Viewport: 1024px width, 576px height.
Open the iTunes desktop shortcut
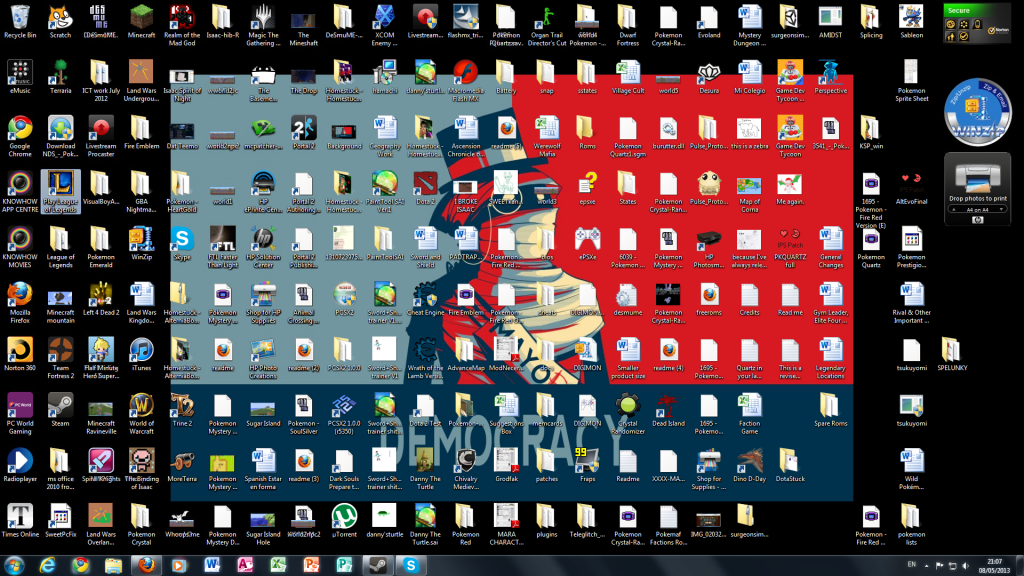pos(141,350)
